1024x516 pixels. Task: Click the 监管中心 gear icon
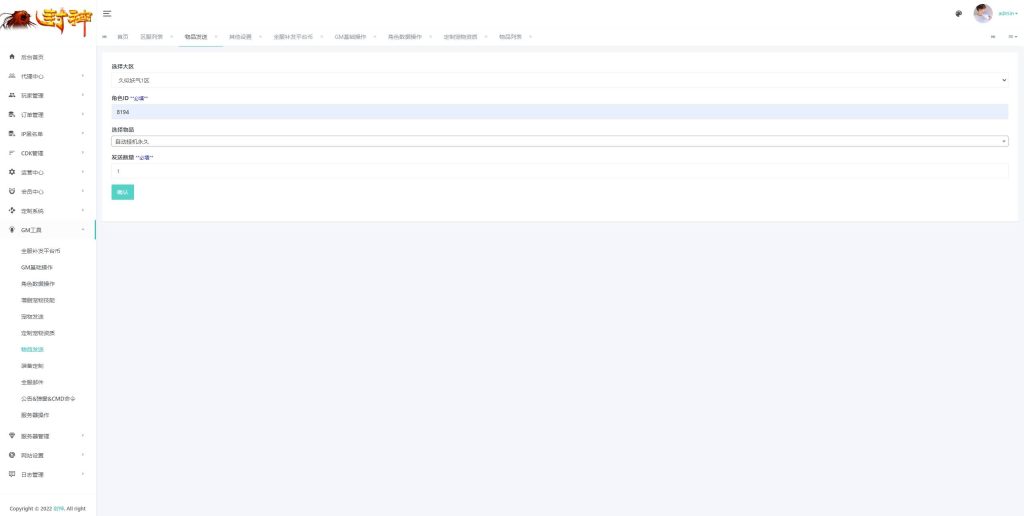click(x=11, y=172)
